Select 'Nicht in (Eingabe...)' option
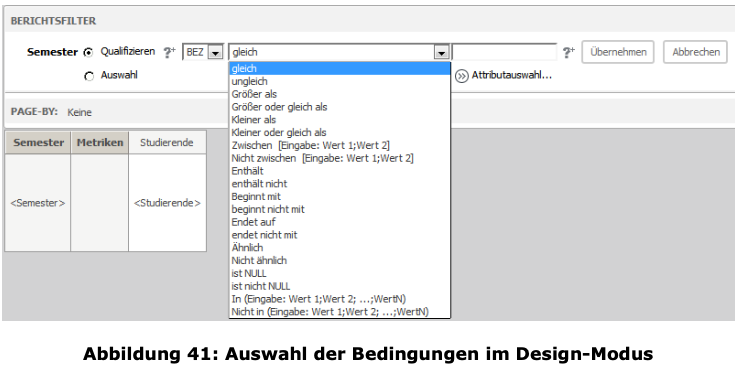 pyautogui.click(x=339, y=312)
